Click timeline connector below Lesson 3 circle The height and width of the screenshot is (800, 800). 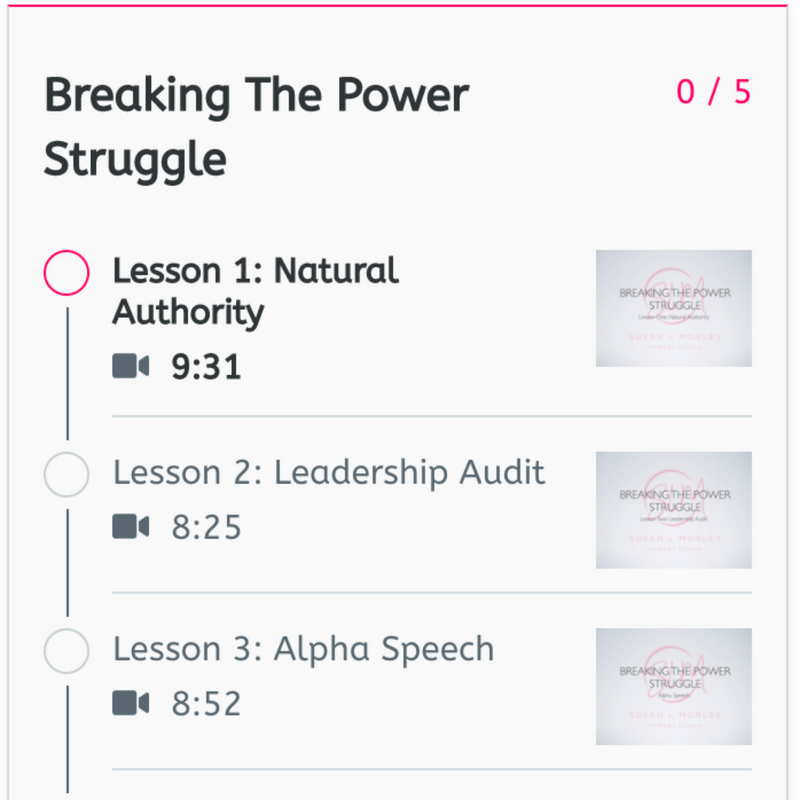click(67, 738)
